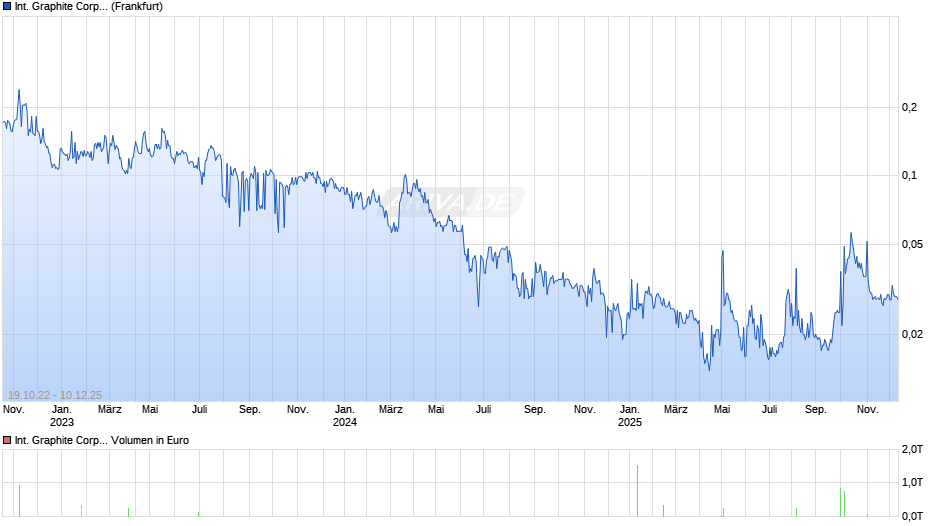The width and height of the screenshot is (940, 526).
Task: Click the 'Jan. 2025' time axis label
Action: [629, 416]
